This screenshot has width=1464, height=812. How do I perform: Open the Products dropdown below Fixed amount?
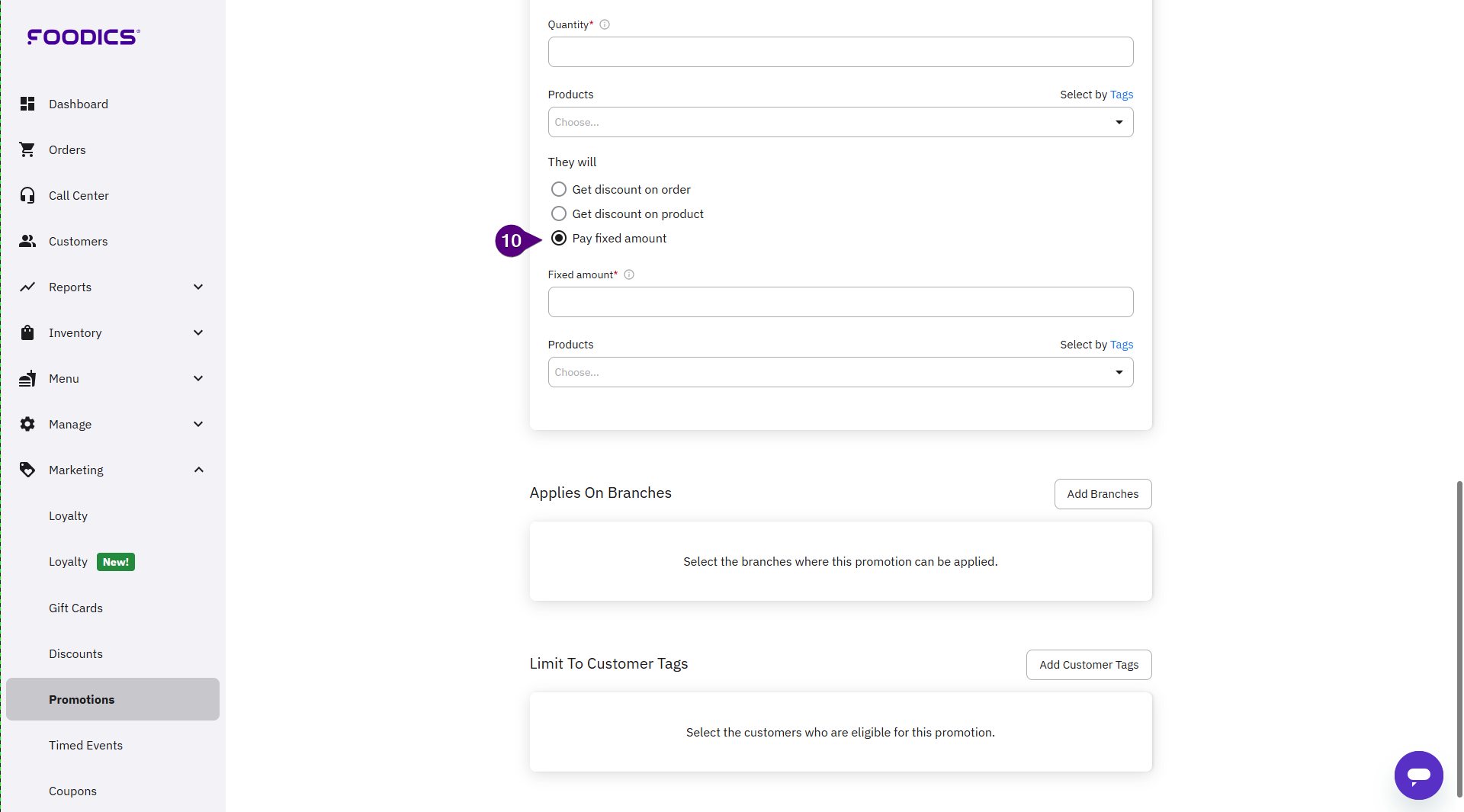point(840,372)
